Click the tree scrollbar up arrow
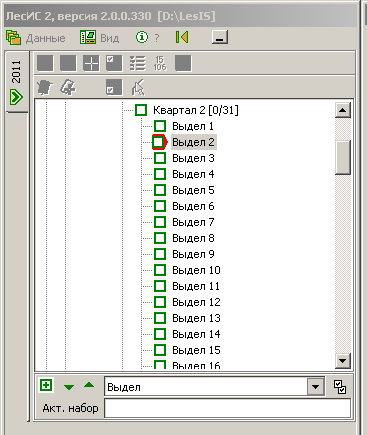 coord(343,110)
